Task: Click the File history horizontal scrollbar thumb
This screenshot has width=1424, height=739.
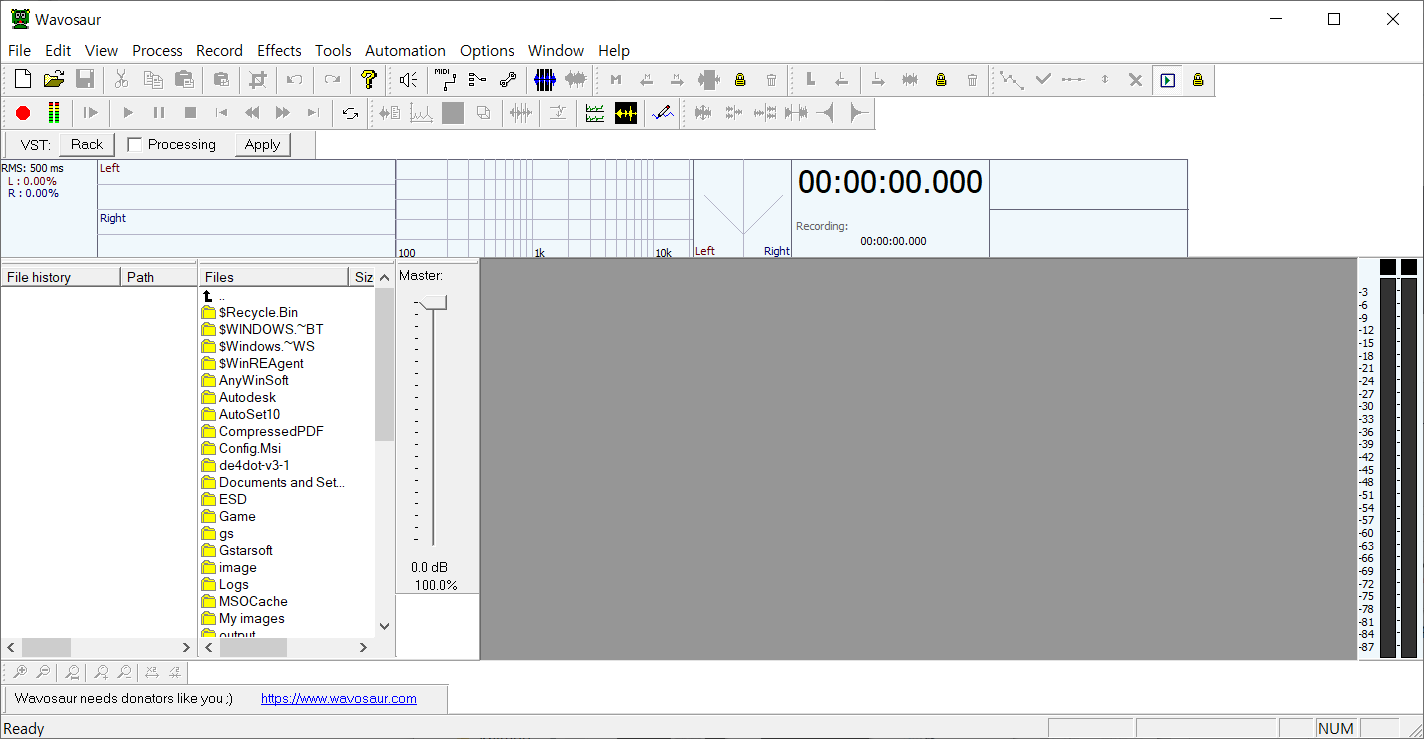Action: point(46,648)
